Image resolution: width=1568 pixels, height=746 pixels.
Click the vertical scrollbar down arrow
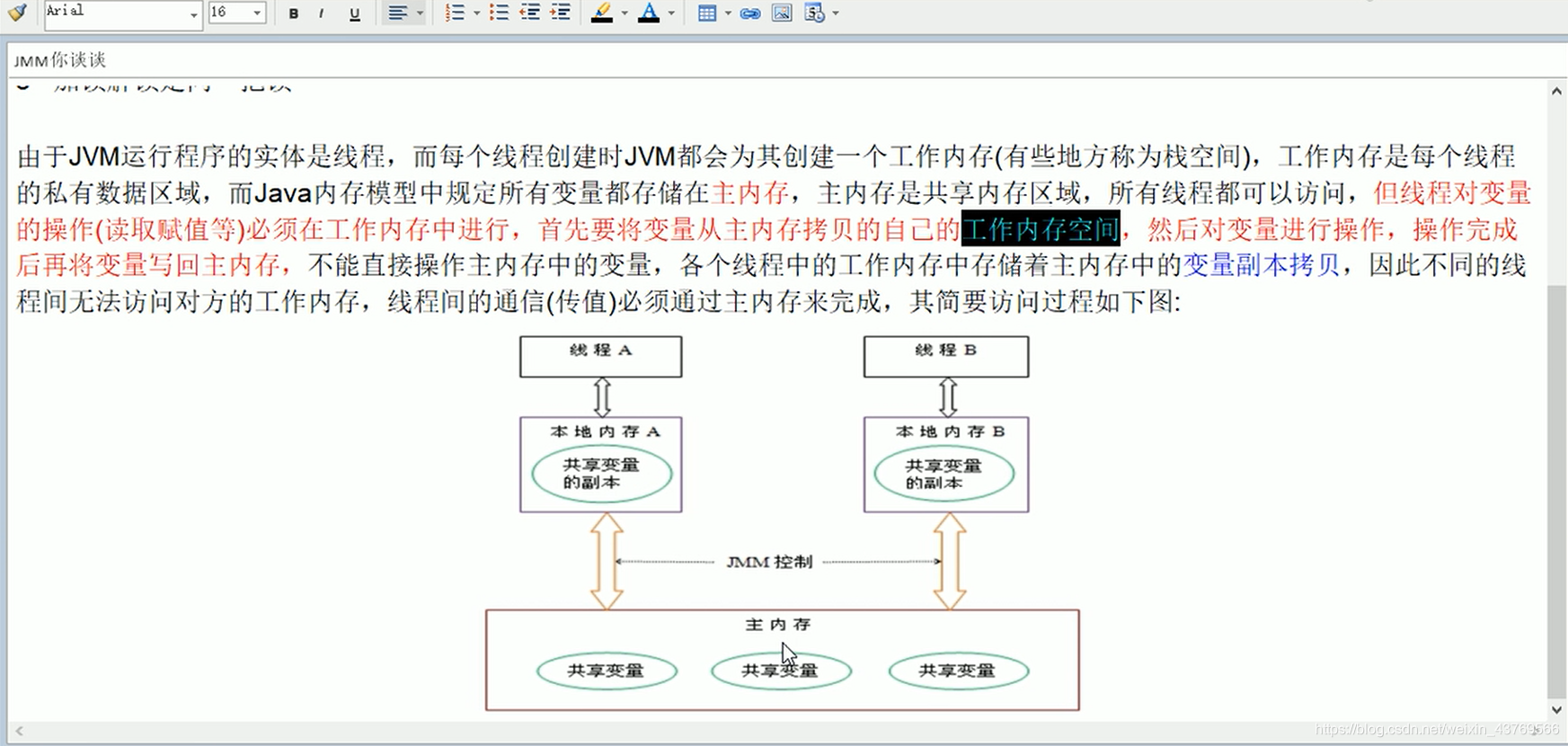1556,710
